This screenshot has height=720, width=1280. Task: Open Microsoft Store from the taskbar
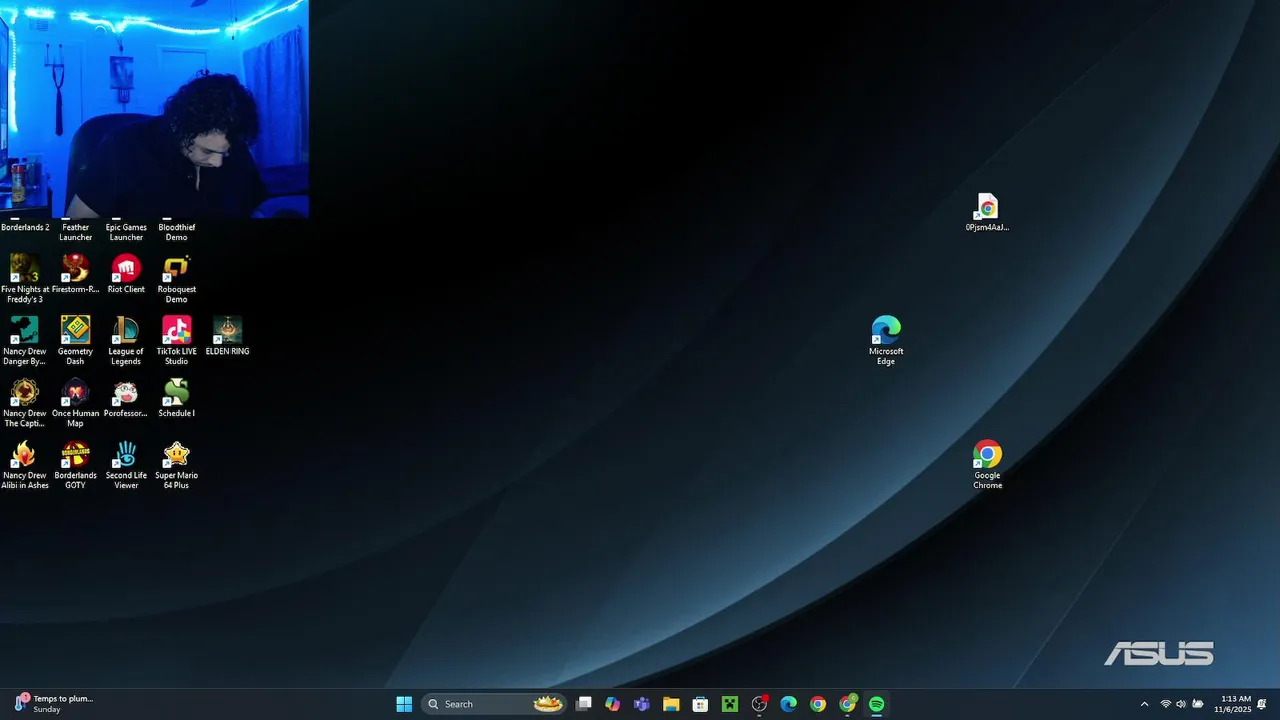(x=701, y=704)
